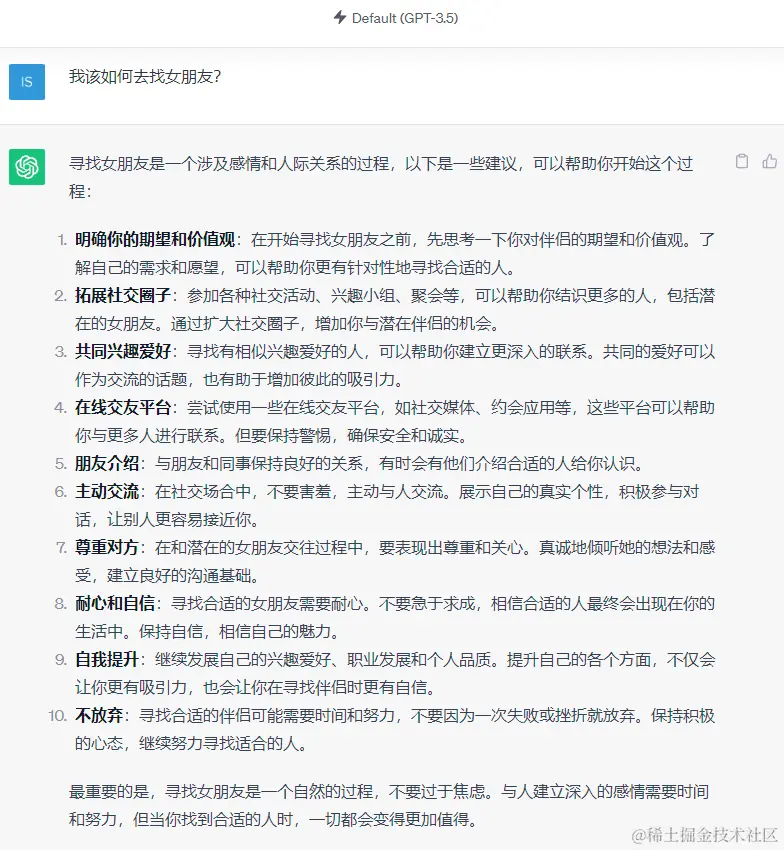Click the user question 我该如何去找女朋友?
The height and width of the screenshot is (850, 784).
click(x=145, y=76)
